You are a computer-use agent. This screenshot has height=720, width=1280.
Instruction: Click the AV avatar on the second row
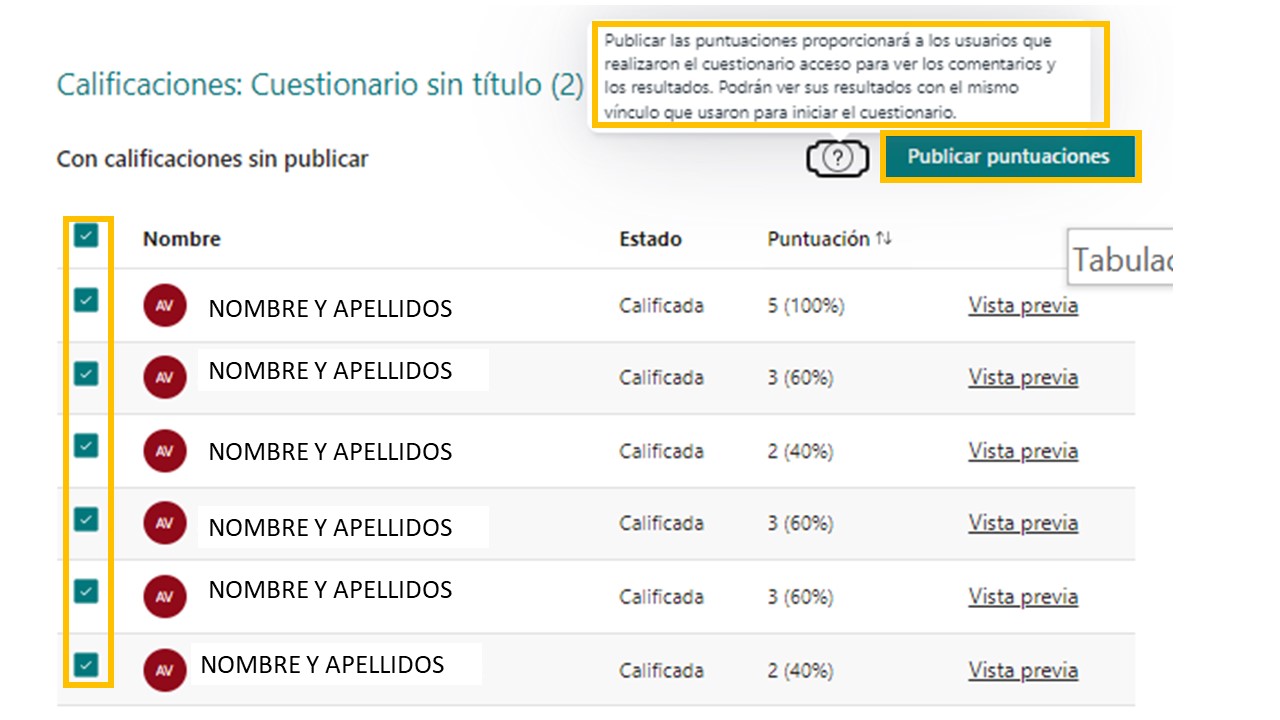pyautogui.click(x=165, y=377)
